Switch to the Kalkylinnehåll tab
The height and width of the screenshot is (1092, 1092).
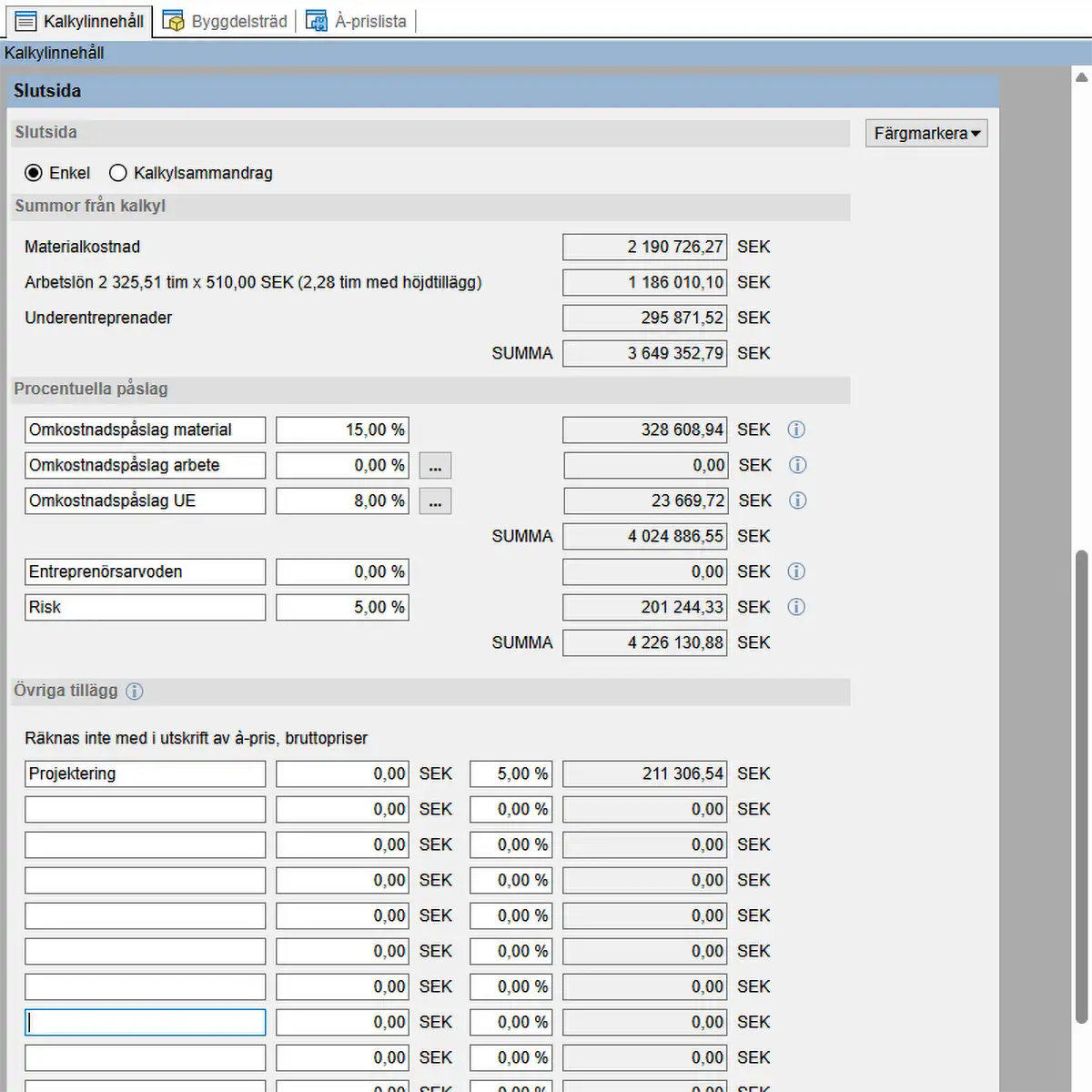[x=79, y=21]
